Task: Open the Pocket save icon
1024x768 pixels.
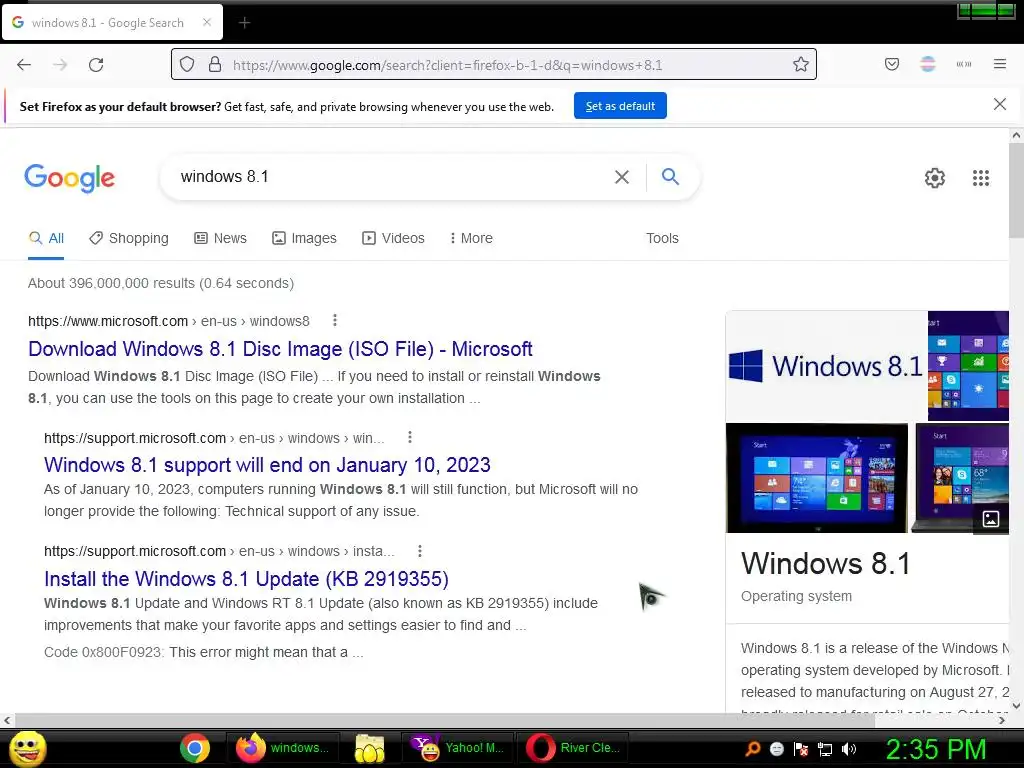Action: coord(892,64)
